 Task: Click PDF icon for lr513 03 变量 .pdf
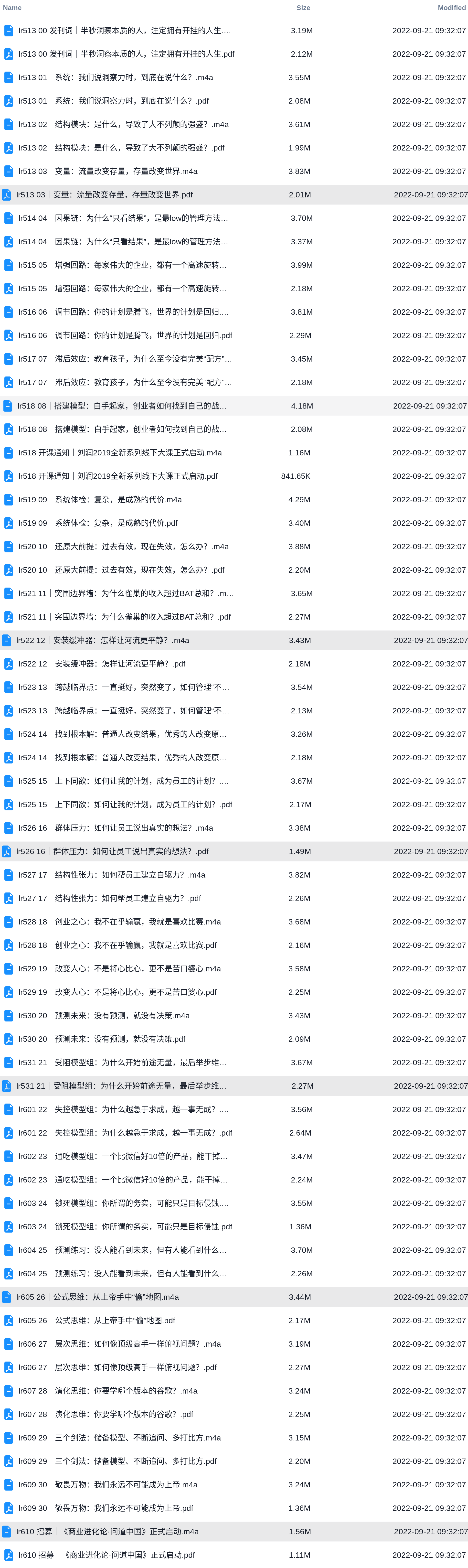tap(7, 195)
